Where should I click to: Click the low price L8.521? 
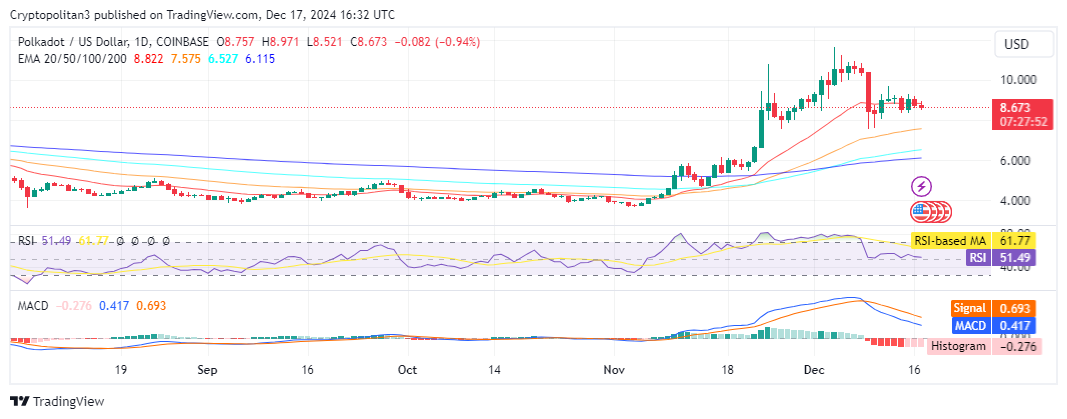point(324,41)
